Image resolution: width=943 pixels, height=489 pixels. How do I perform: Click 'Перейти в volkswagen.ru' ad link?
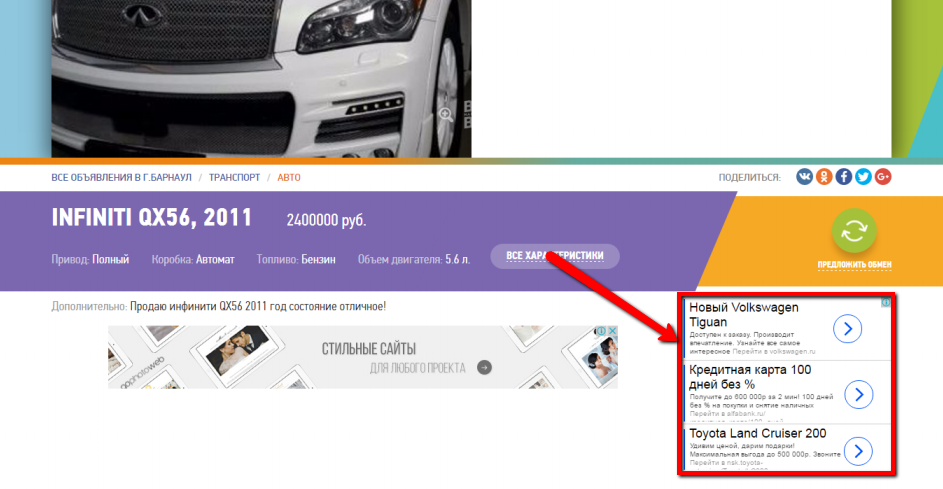click(x=774, y=351)
